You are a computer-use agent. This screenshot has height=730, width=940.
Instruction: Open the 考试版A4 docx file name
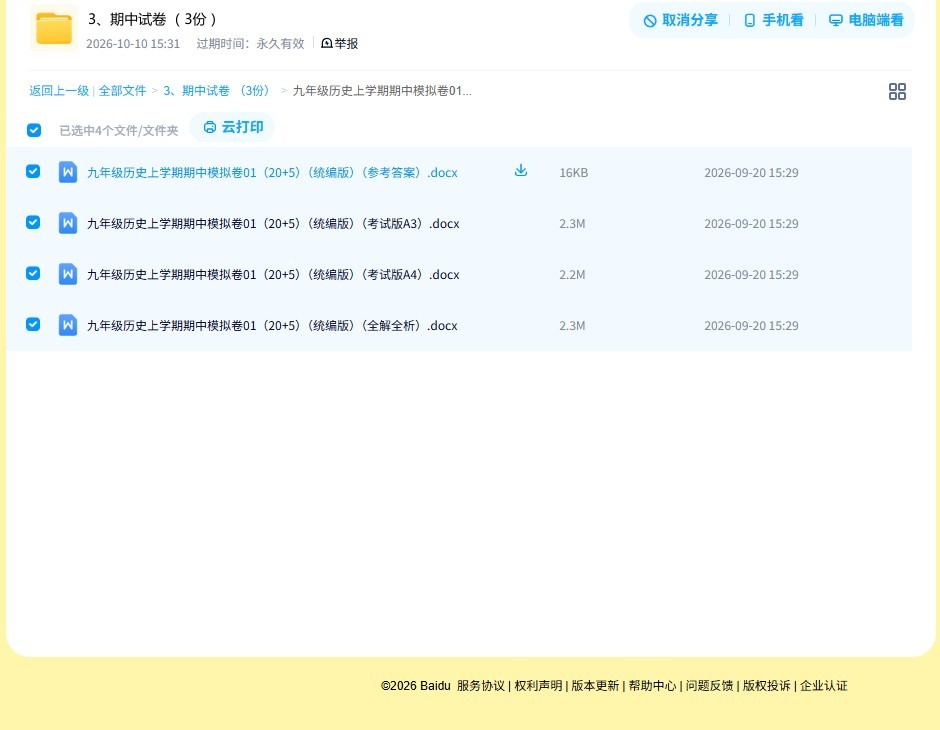coord(273,274)
